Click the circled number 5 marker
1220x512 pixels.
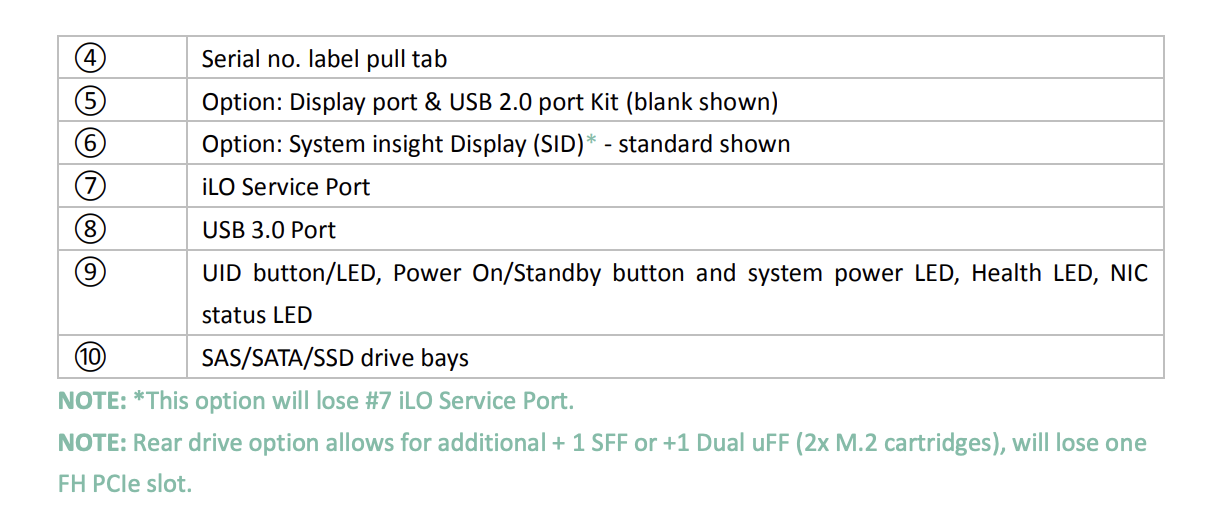(90, 102)
